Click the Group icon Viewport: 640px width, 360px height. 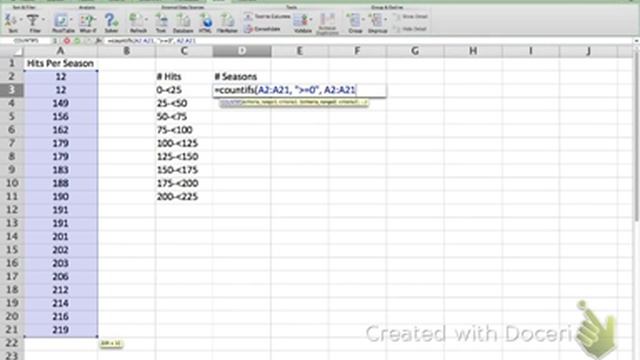[x=353, y=20]
